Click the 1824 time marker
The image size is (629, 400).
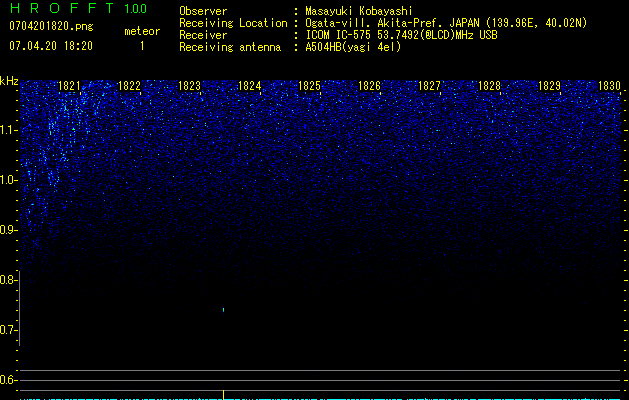pyautogui.click(x=250, y=86)
